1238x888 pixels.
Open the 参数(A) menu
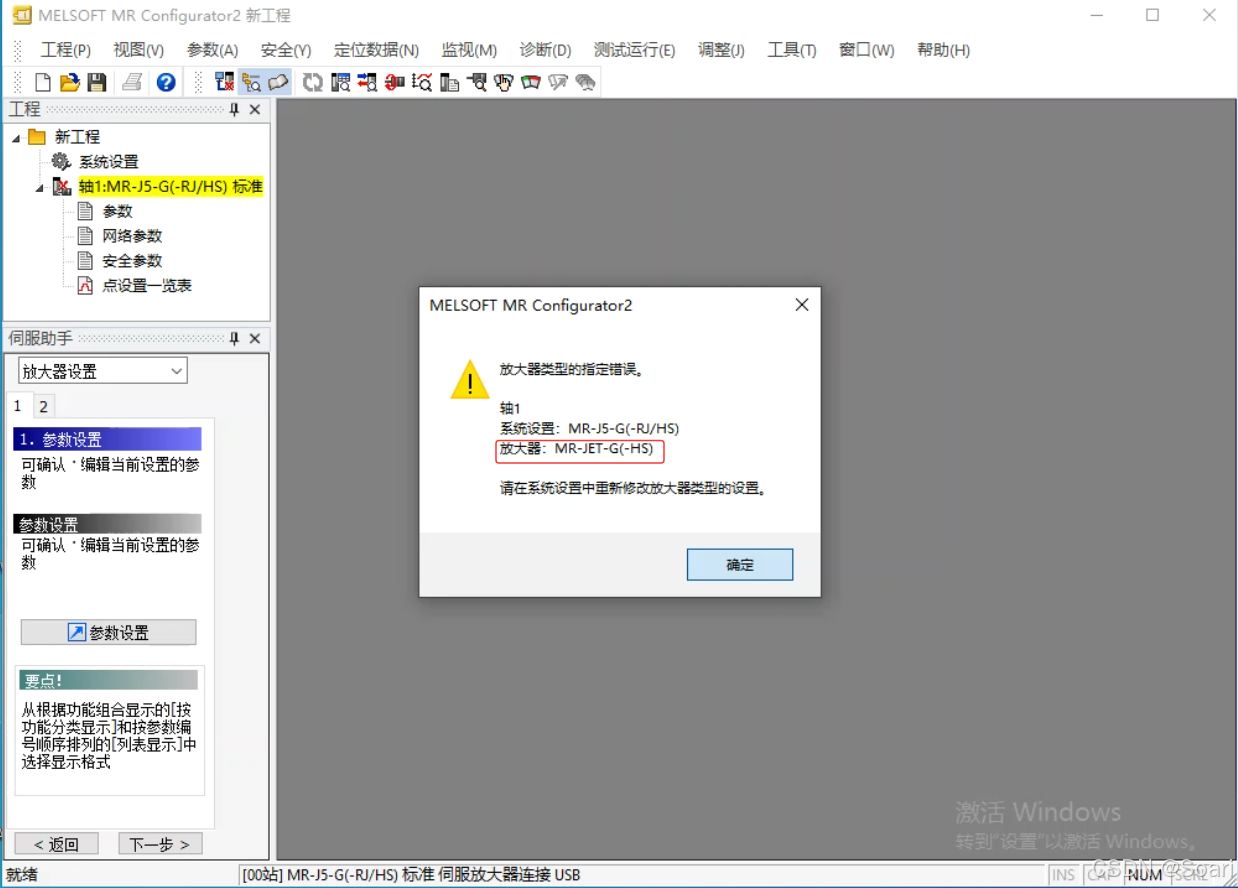click(212, 50)
